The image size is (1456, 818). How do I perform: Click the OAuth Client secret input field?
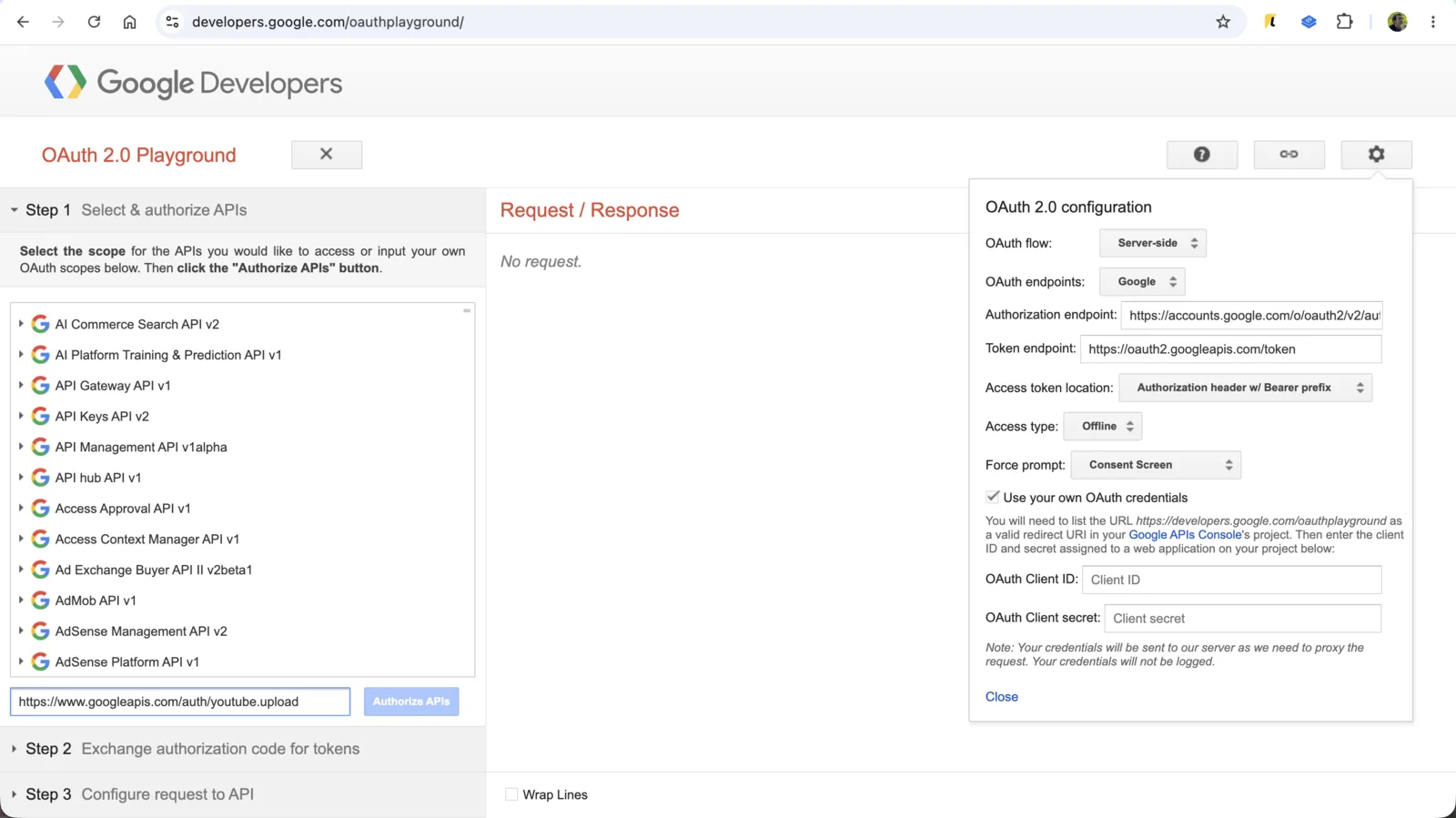pyautogui.click(x=1243, y=619)
